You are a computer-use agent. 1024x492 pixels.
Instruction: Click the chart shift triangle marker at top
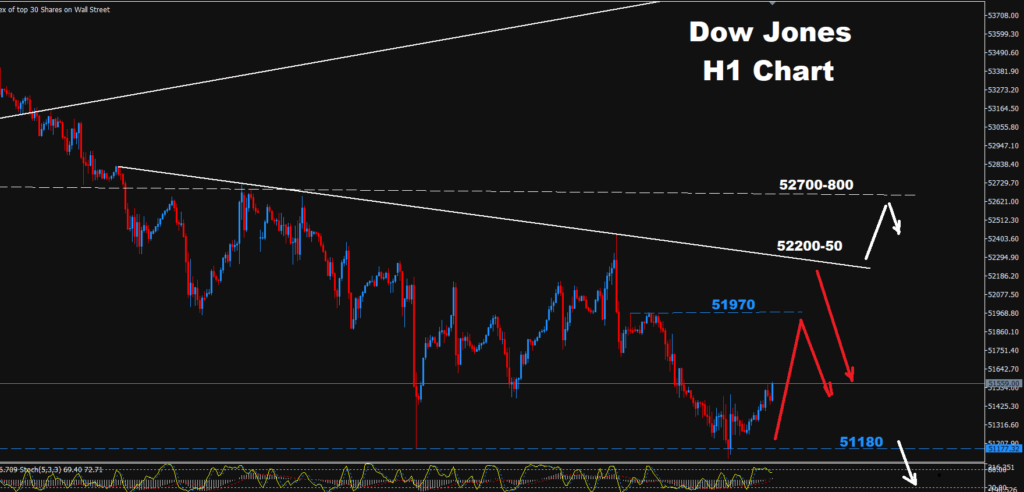773,3
